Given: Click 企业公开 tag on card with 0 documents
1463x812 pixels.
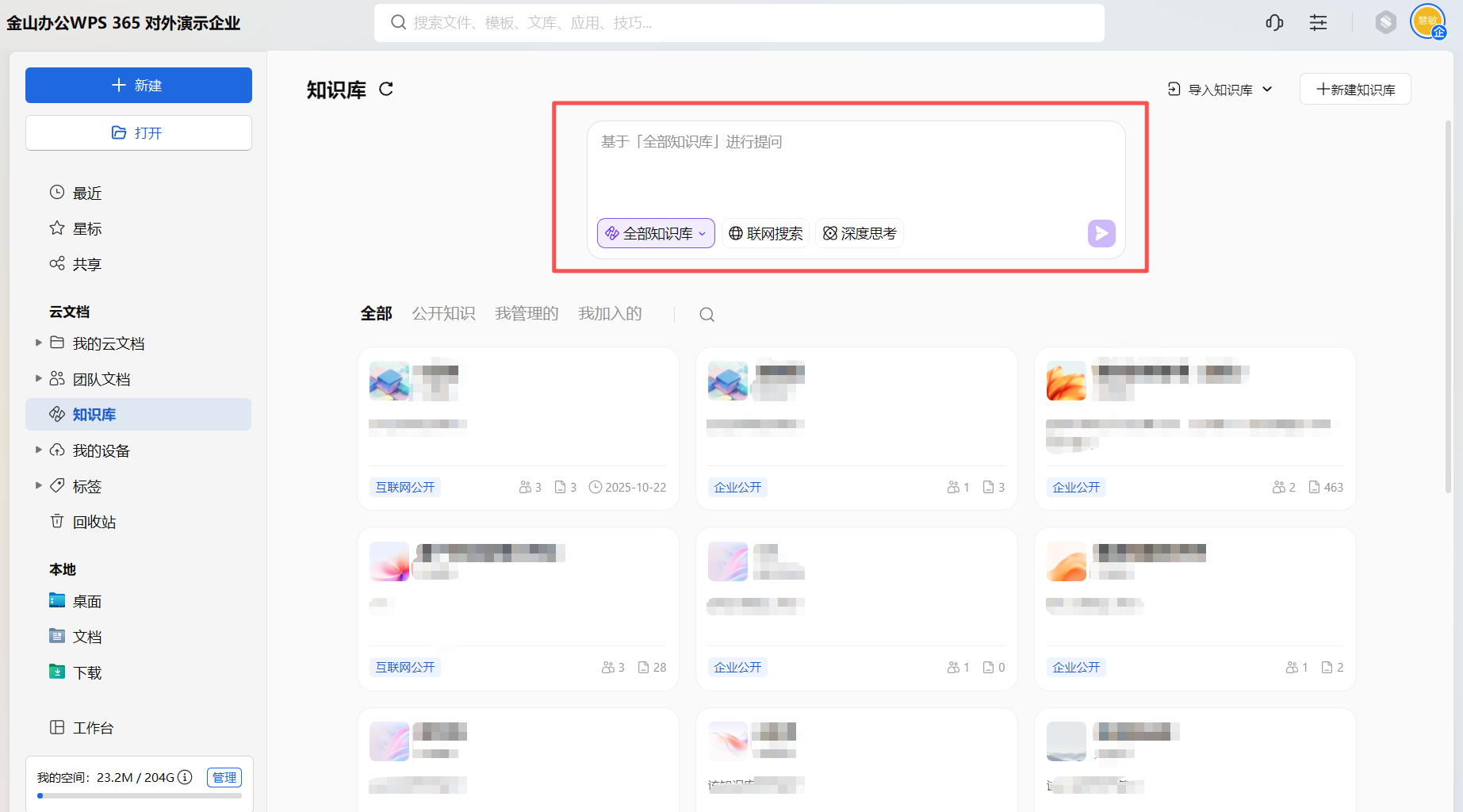Looking at the screenshot, I should coord(737,667).
